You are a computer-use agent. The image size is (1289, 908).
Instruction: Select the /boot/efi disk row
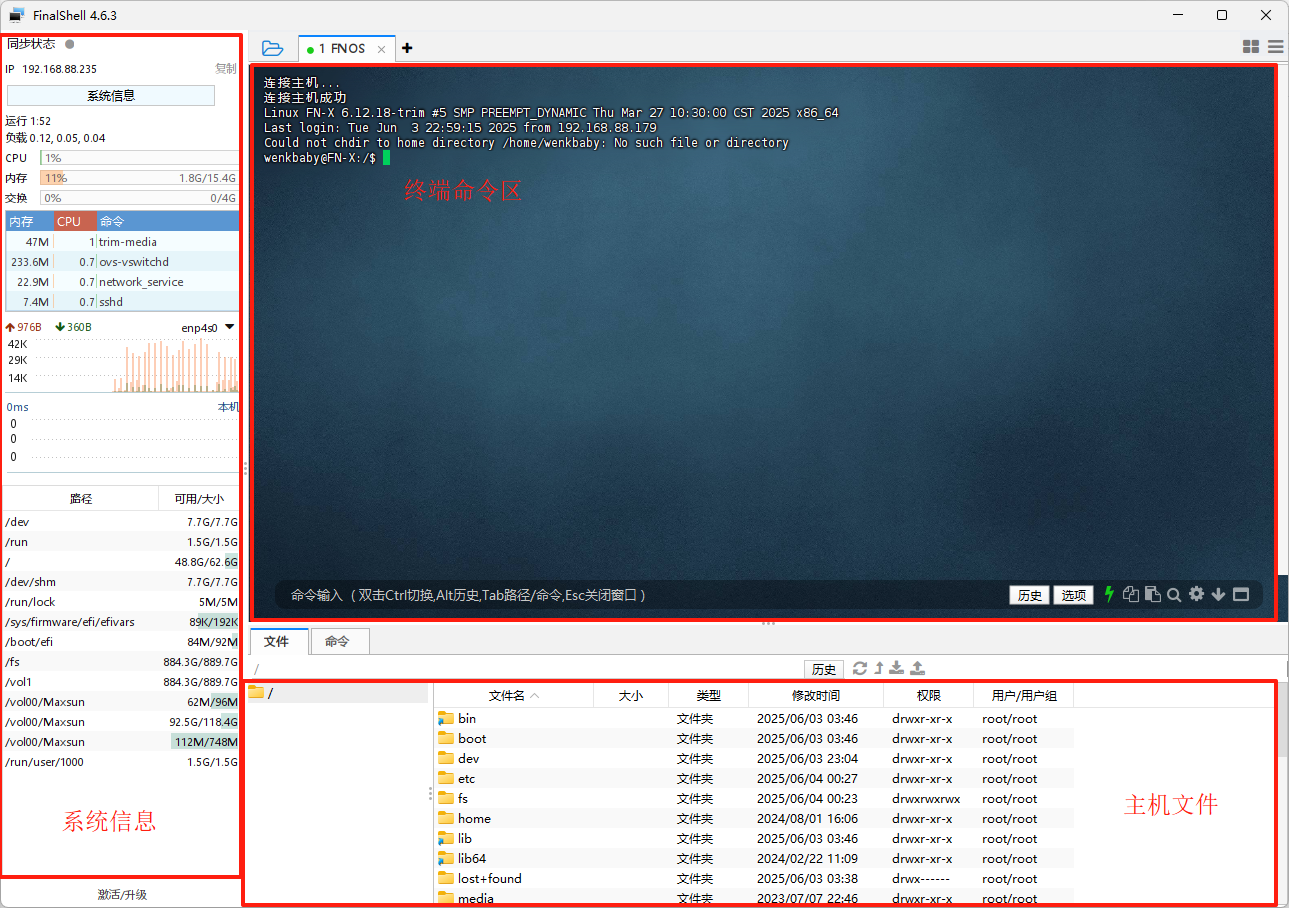(121, 642)
